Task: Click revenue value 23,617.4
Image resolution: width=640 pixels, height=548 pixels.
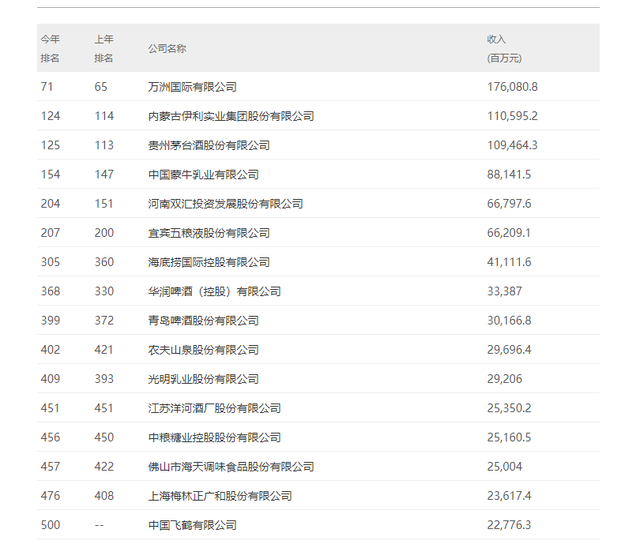Action: (x=509, y=496)
